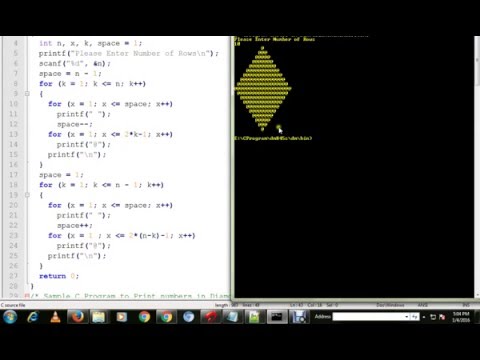Screen dimensions: 480x360
Task: Switch to the Notepad++ taskbar button
Action: tap(254, 317)
